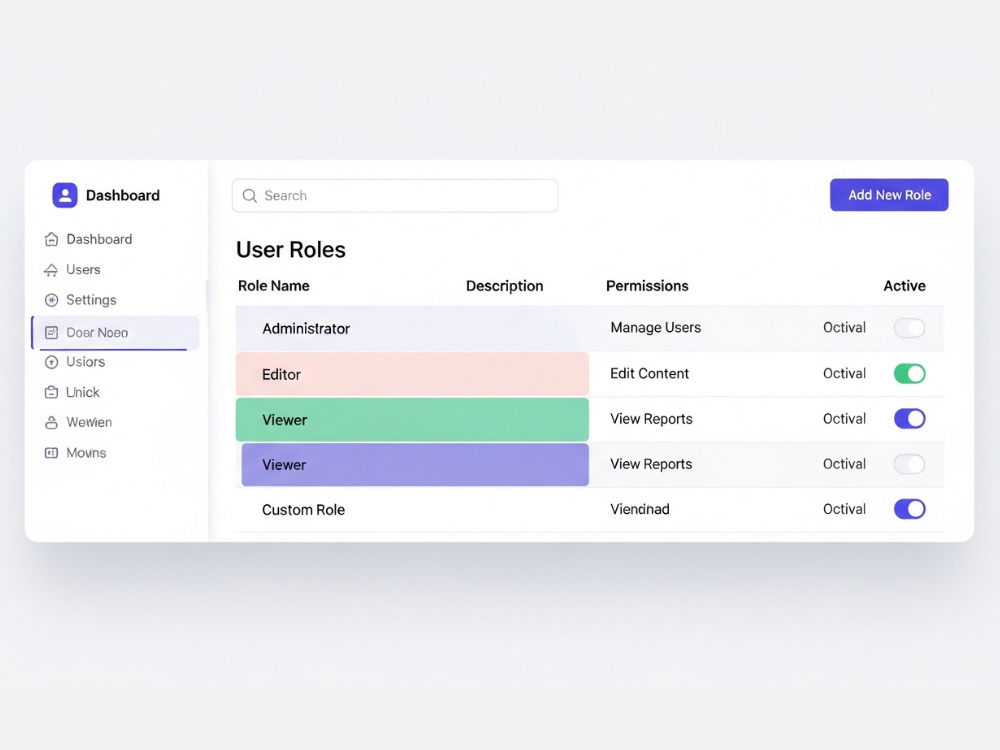Viewport: 1000px width, 750px height.
Task: Click the User Roles heading
Action: 291,249
